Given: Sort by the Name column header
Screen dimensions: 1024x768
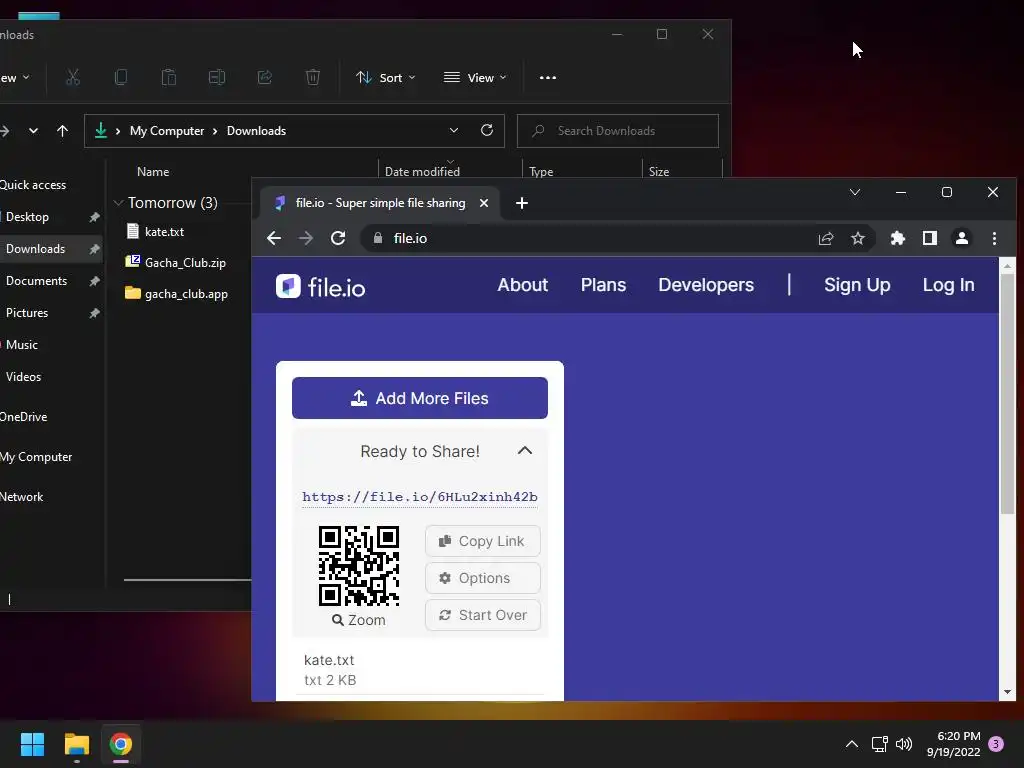Looking at the screenshot, I should click(x=153, y=172).
